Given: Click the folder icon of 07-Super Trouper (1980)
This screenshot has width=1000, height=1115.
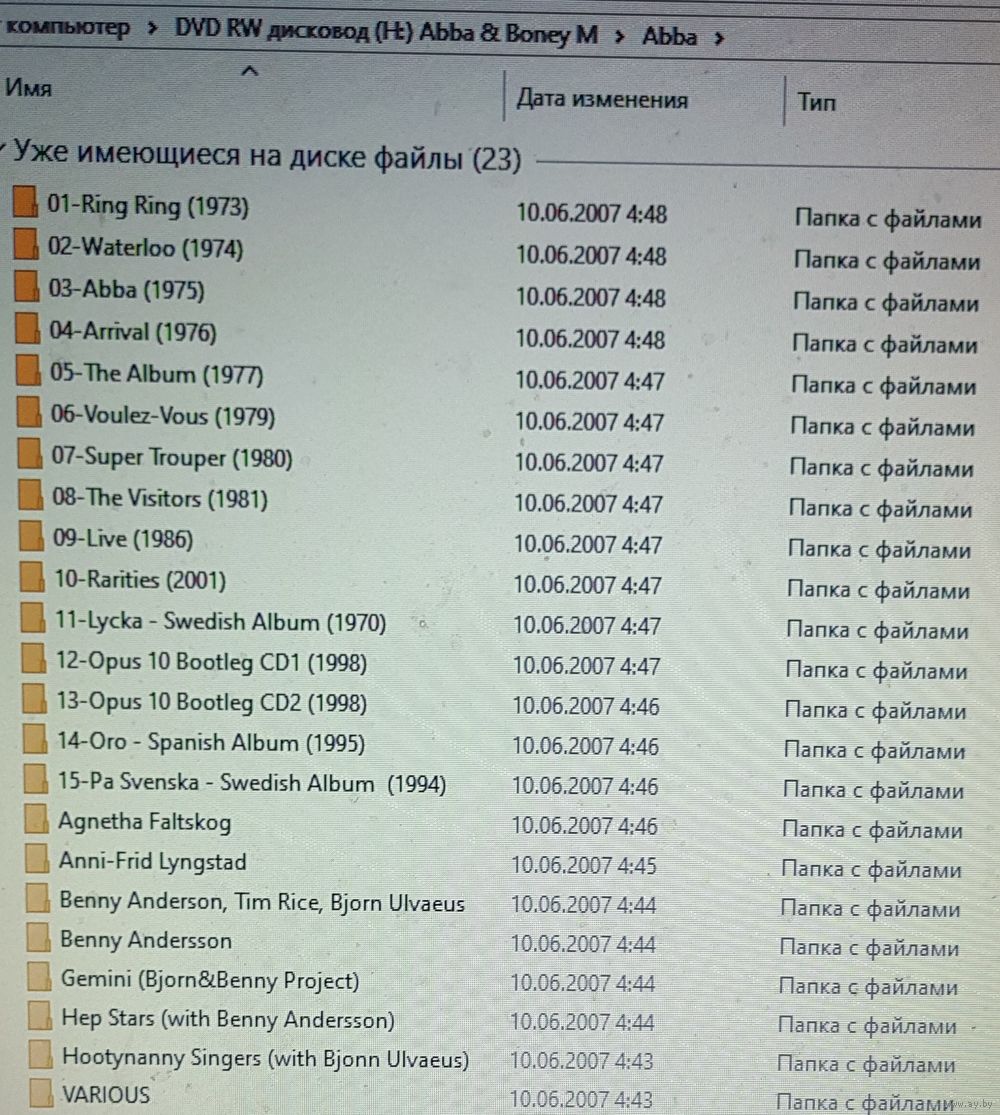Looking at the screenshot, I should [30, 453].
